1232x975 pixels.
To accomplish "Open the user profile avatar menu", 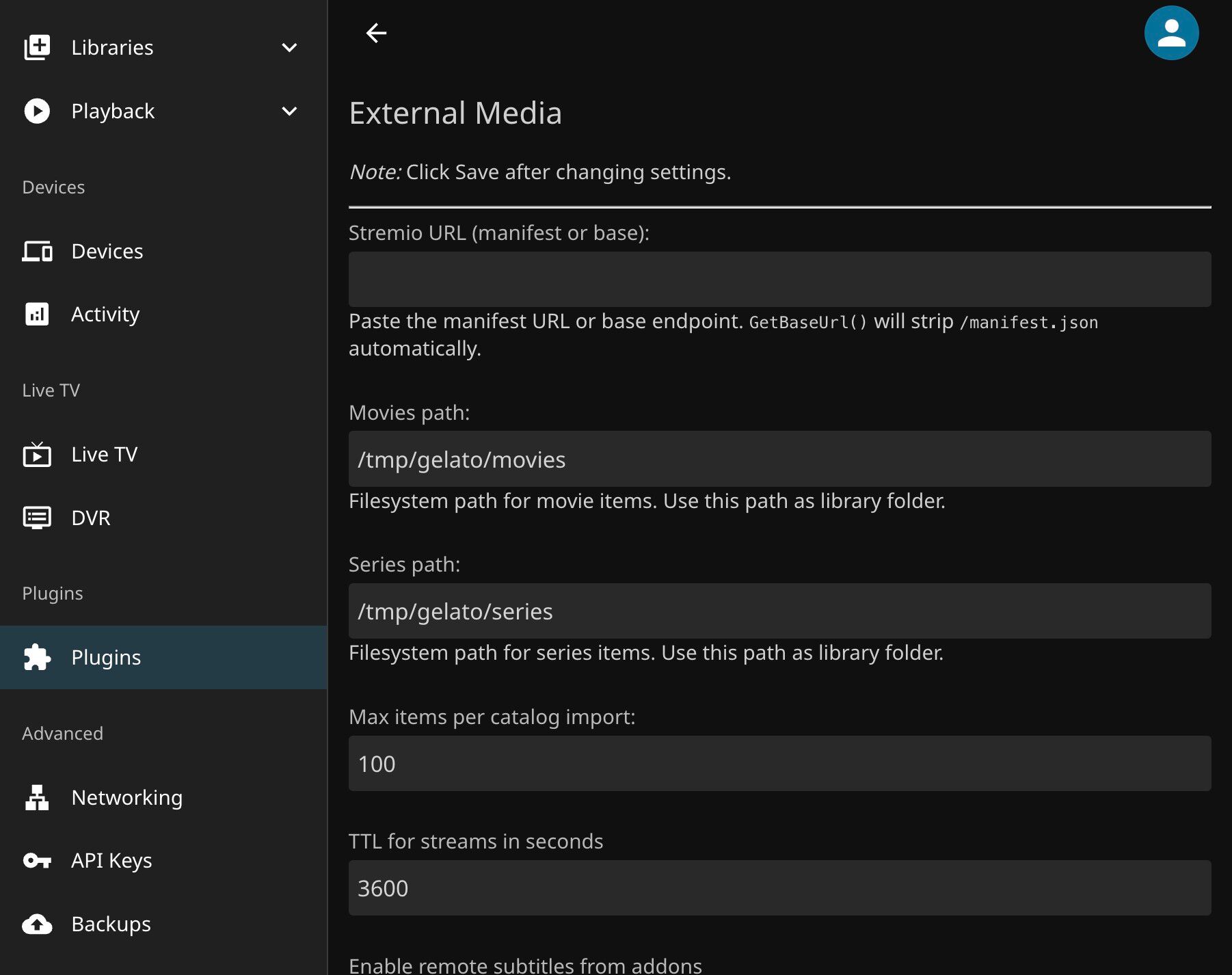I will 1170,33.
